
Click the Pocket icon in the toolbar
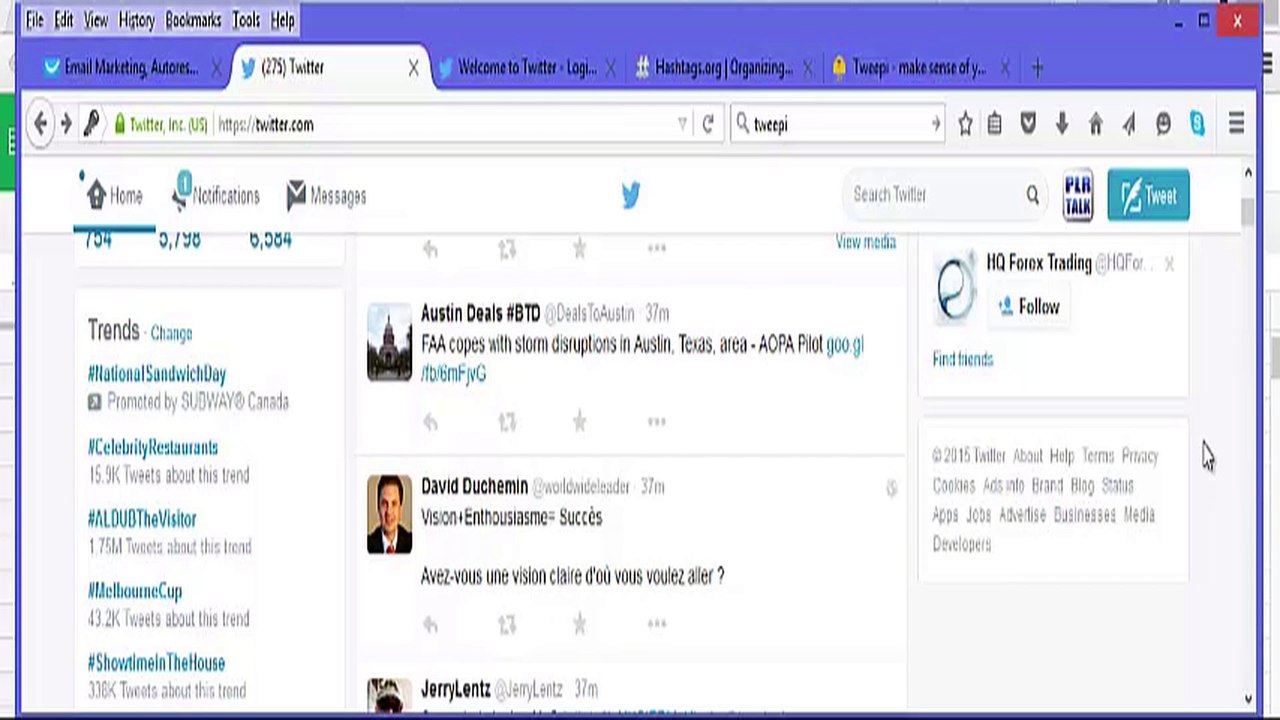click(x=1028, y=124)
